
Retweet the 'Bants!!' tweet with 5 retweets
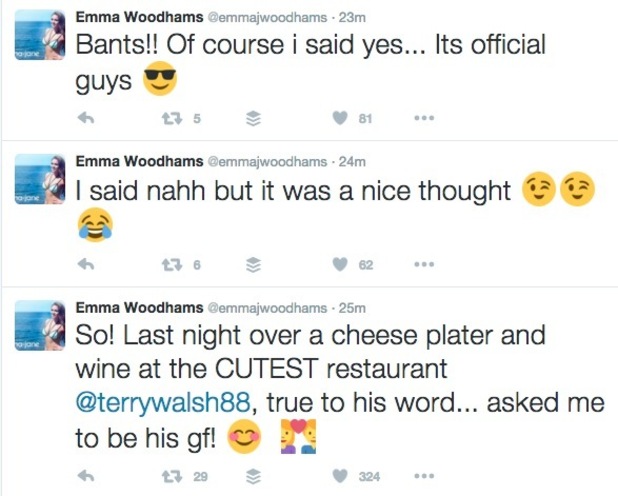pyautogui.click(x=172, y=118)
